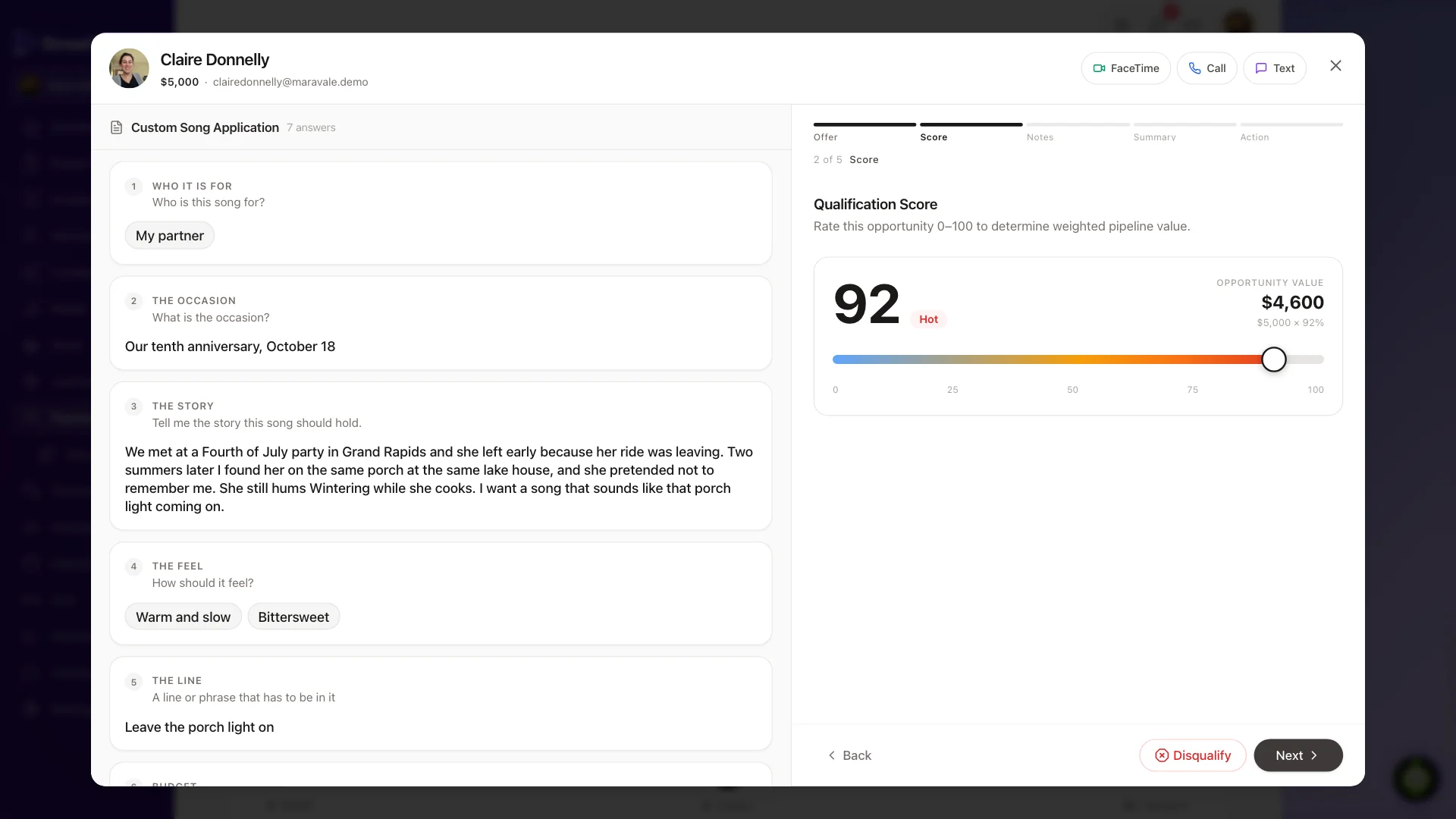The width and height of the screenshot is (1456, 819).
Task: Click the 'My partner' answer chip
Action: tap(170, 236)
